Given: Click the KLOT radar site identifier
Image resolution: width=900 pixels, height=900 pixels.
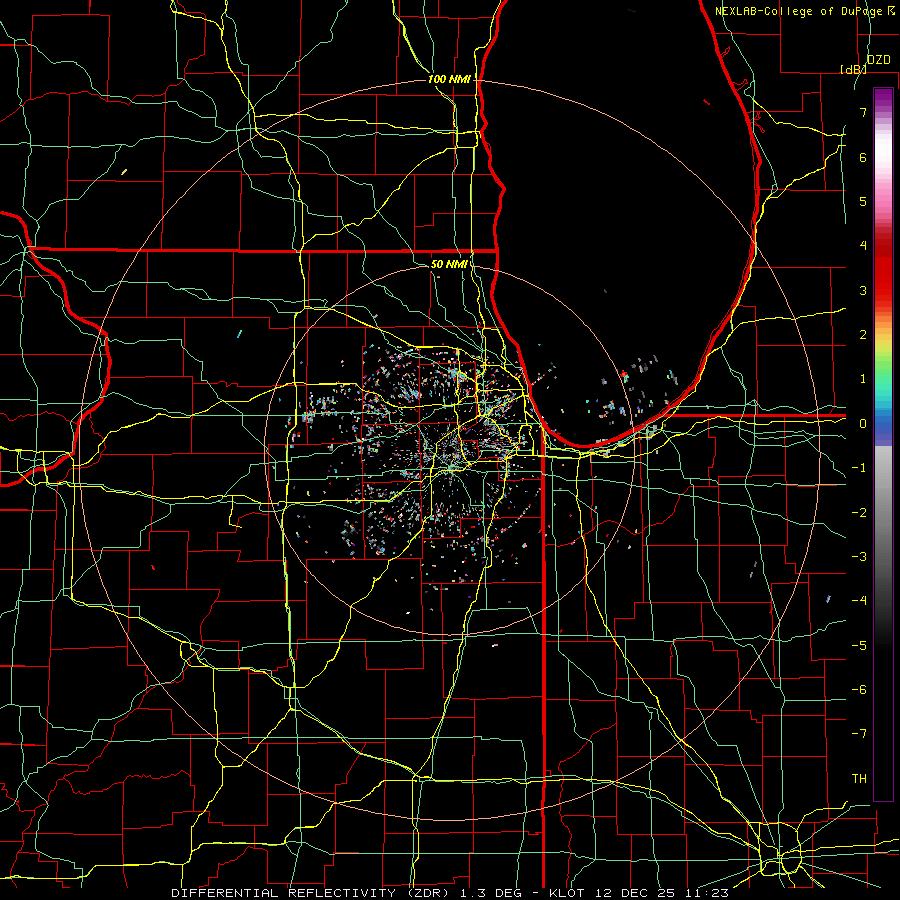Looking at the screenshot, I should tap(568, 893).
